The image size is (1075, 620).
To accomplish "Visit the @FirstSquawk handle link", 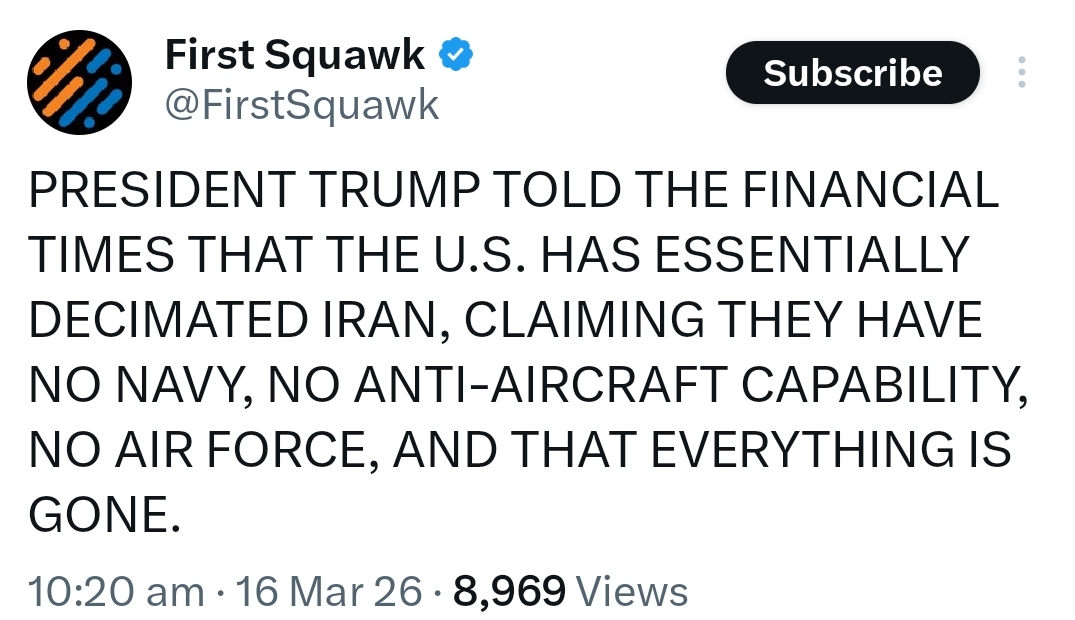I will (x=301, y=103).
